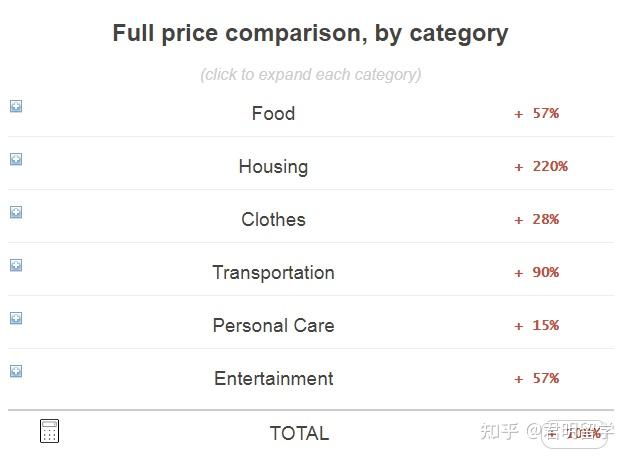Click the Entertainment category label
631x457 pixels.
273,378
